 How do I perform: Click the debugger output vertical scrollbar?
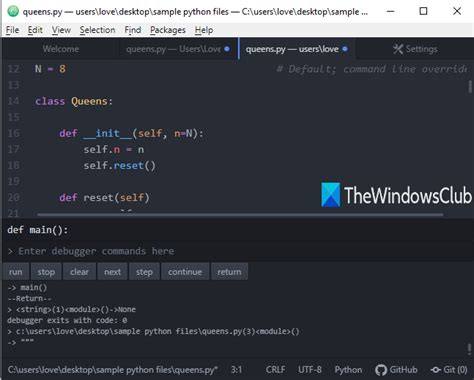coord(469,349)
